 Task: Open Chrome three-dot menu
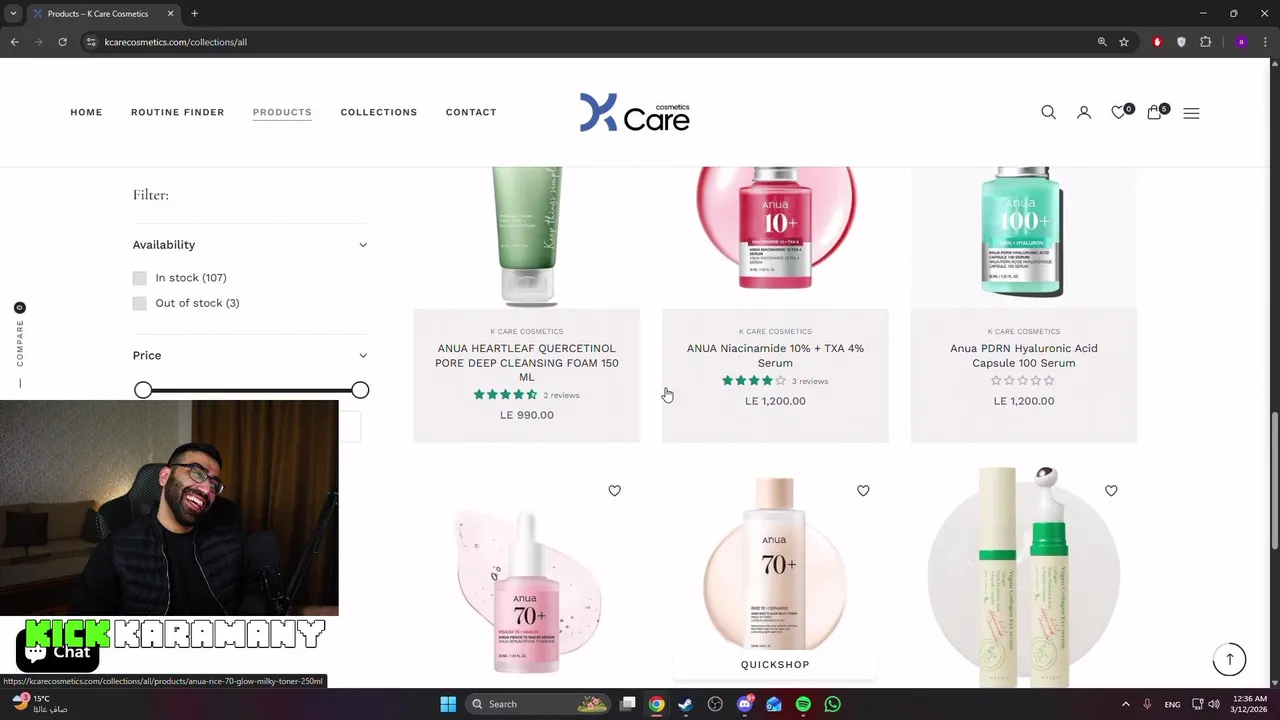(x=1265, y=42)
